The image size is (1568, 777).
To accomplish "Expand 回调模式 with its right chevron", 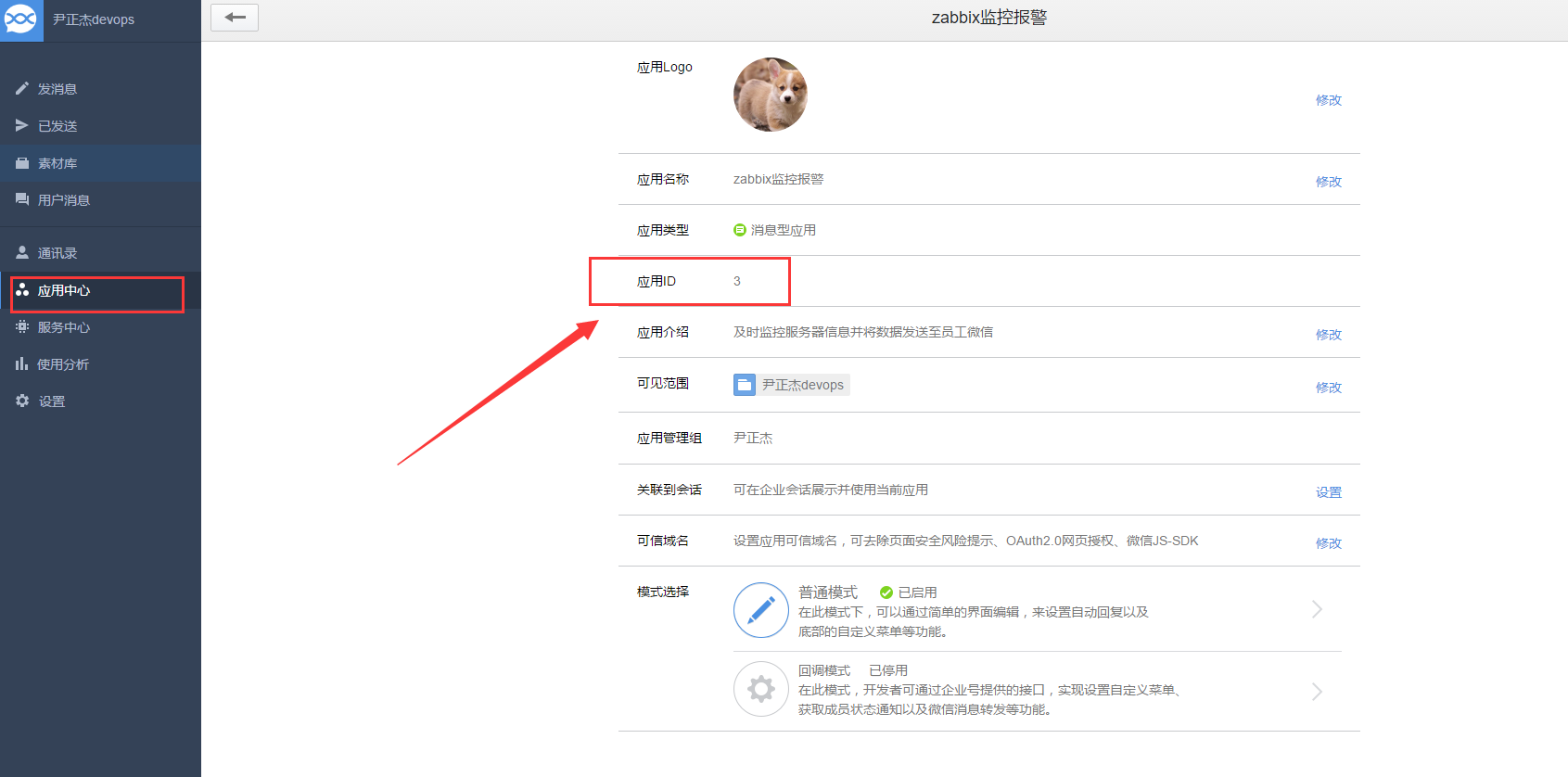I will 1317,692.
